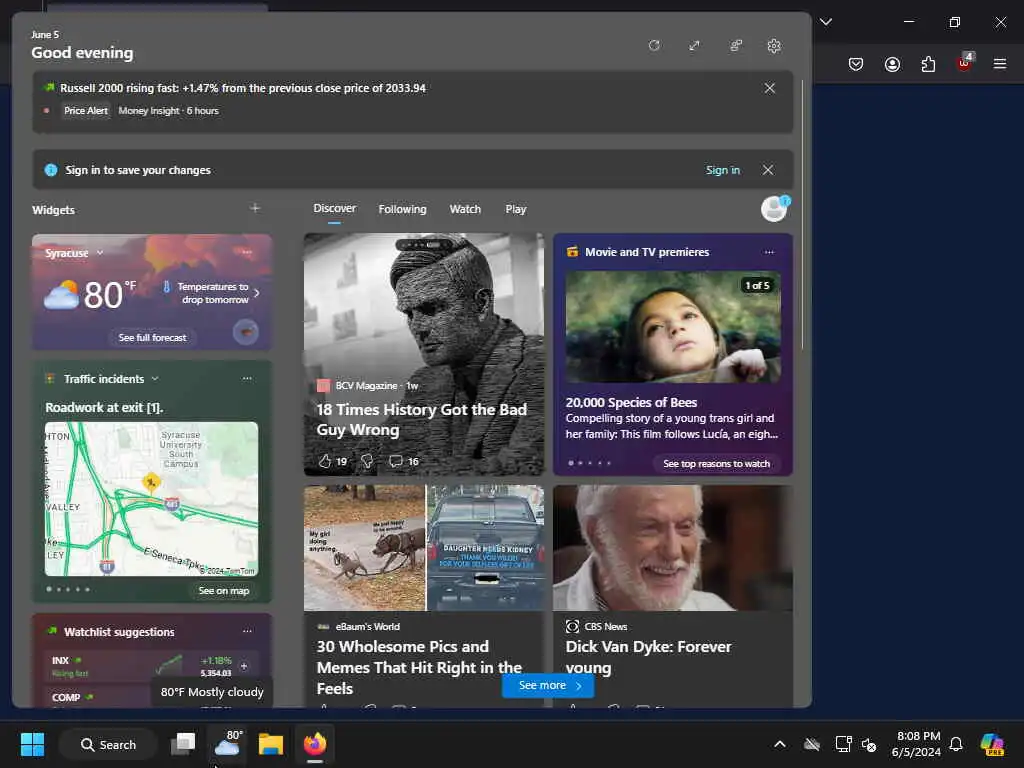Open File Explorer from taskbar
Image resolution: width=1024 pixels, height=768 pixels.
pos(270,744)
